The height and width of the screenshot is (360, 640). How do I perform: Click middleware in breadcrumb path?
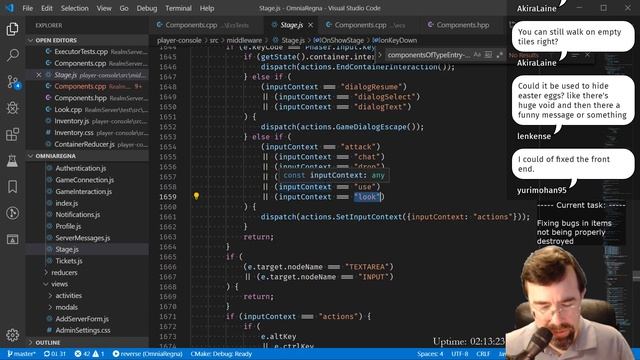point(244,40)
